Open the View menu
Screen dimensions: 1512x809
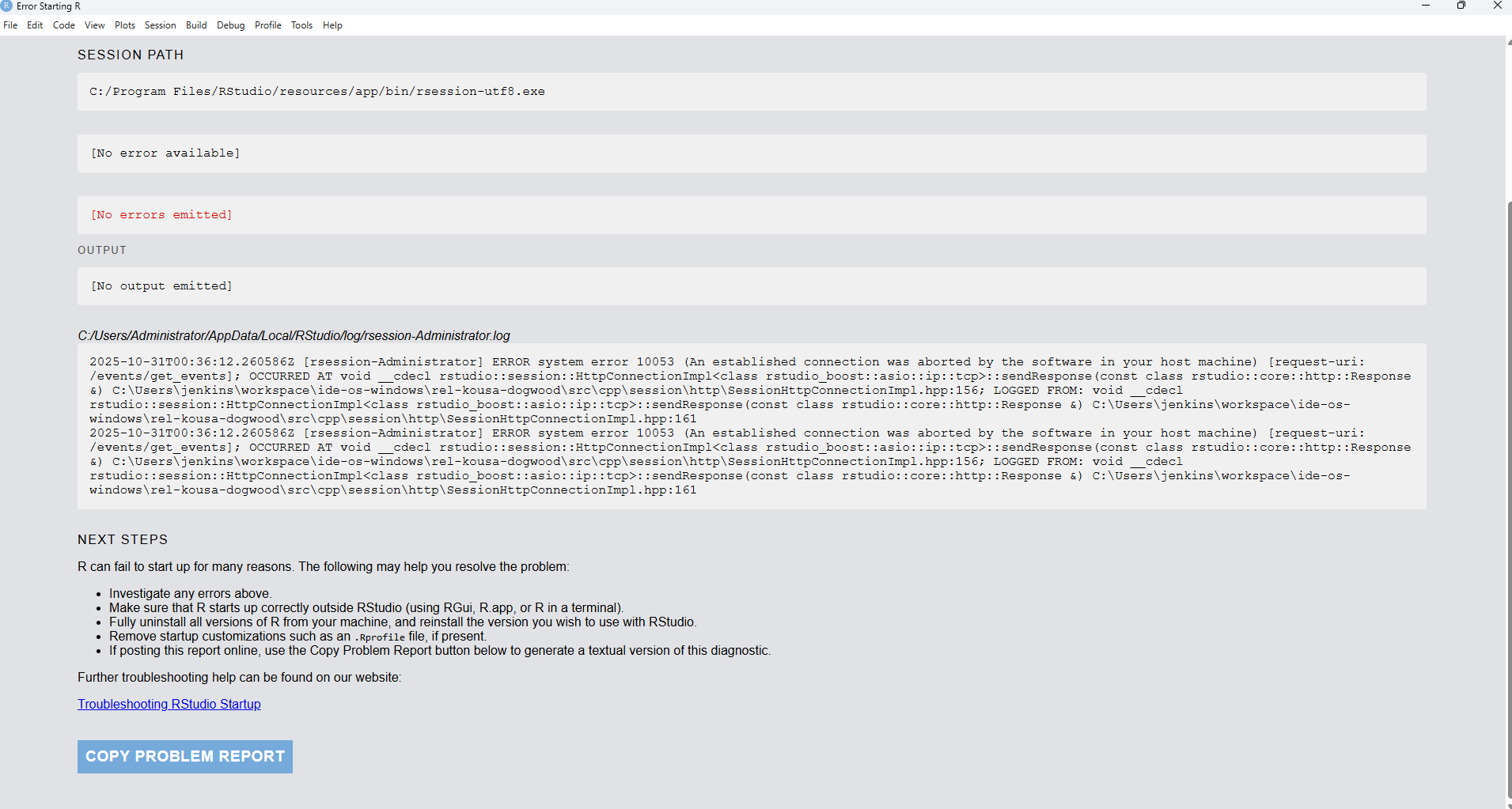(95, 25)
